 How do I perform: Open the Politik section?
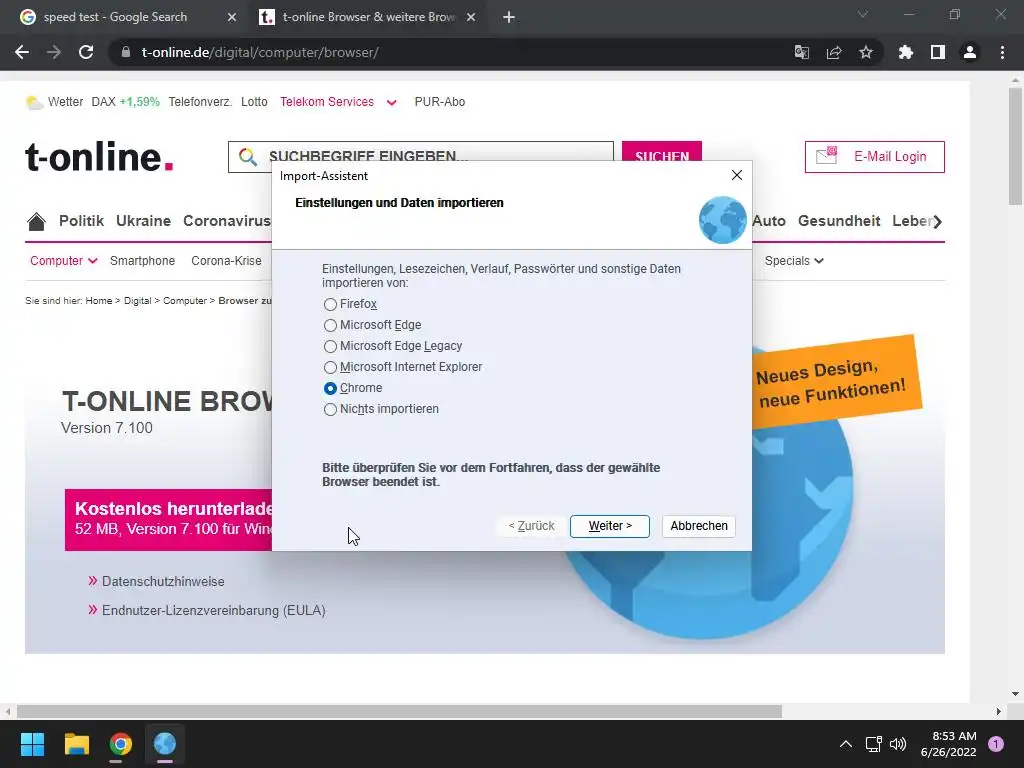[82, 221]
